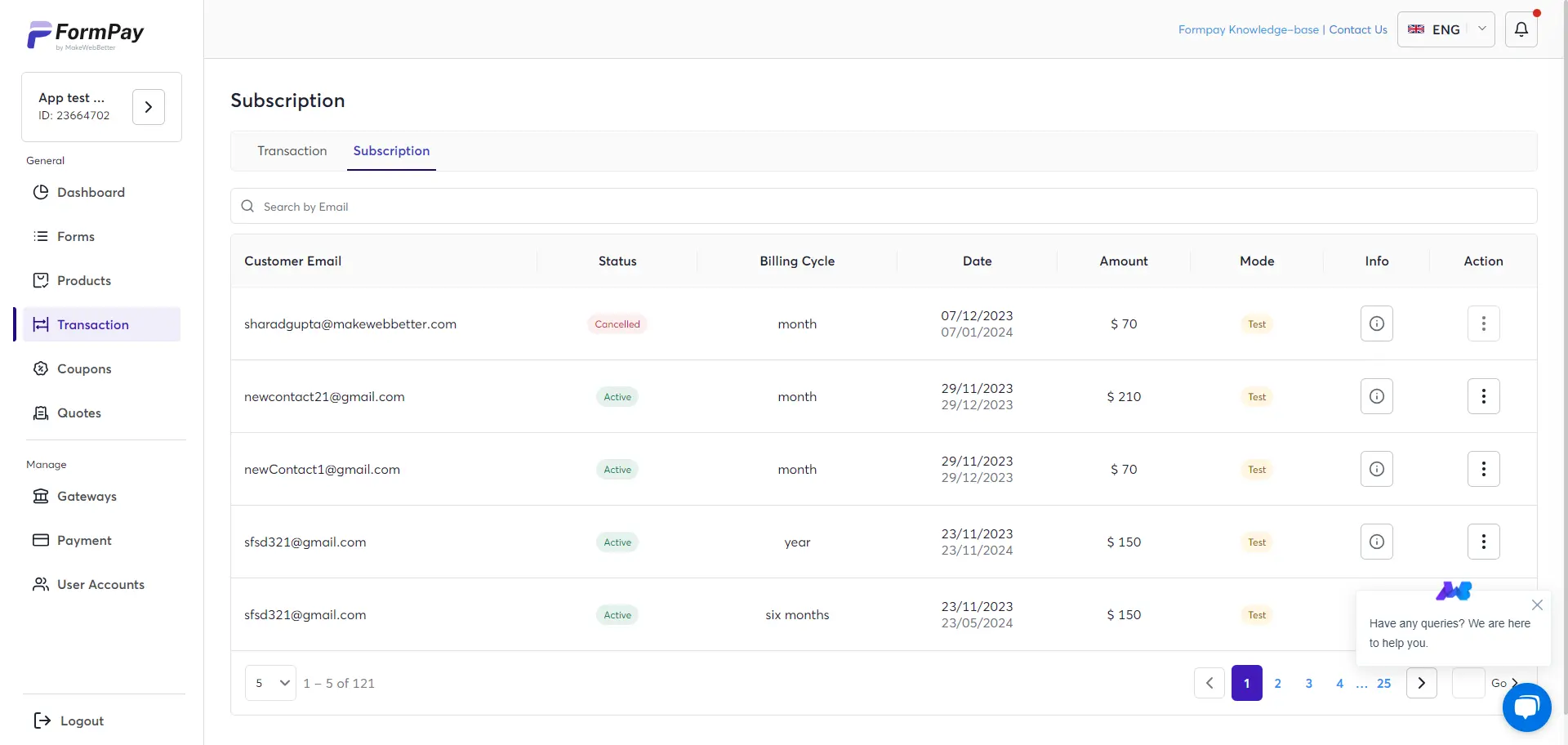
Task: Open the Dashboard section
Action: 91,192
